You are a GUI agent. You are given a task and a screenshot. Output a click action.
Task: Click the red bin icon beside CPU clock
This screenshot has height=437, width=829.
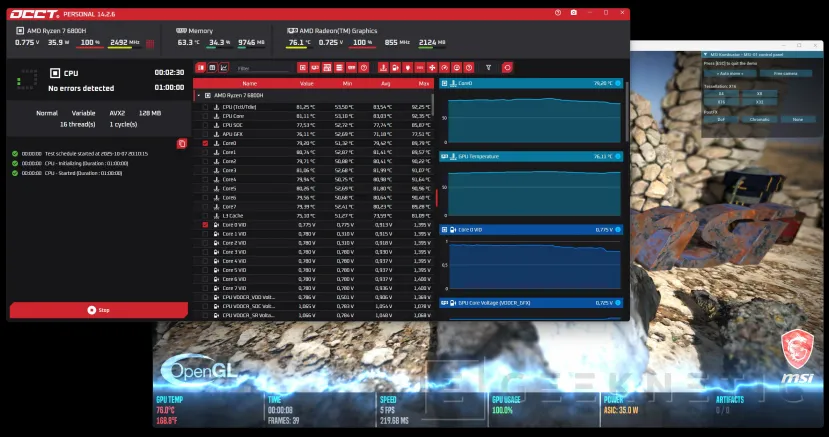[150, 44]
